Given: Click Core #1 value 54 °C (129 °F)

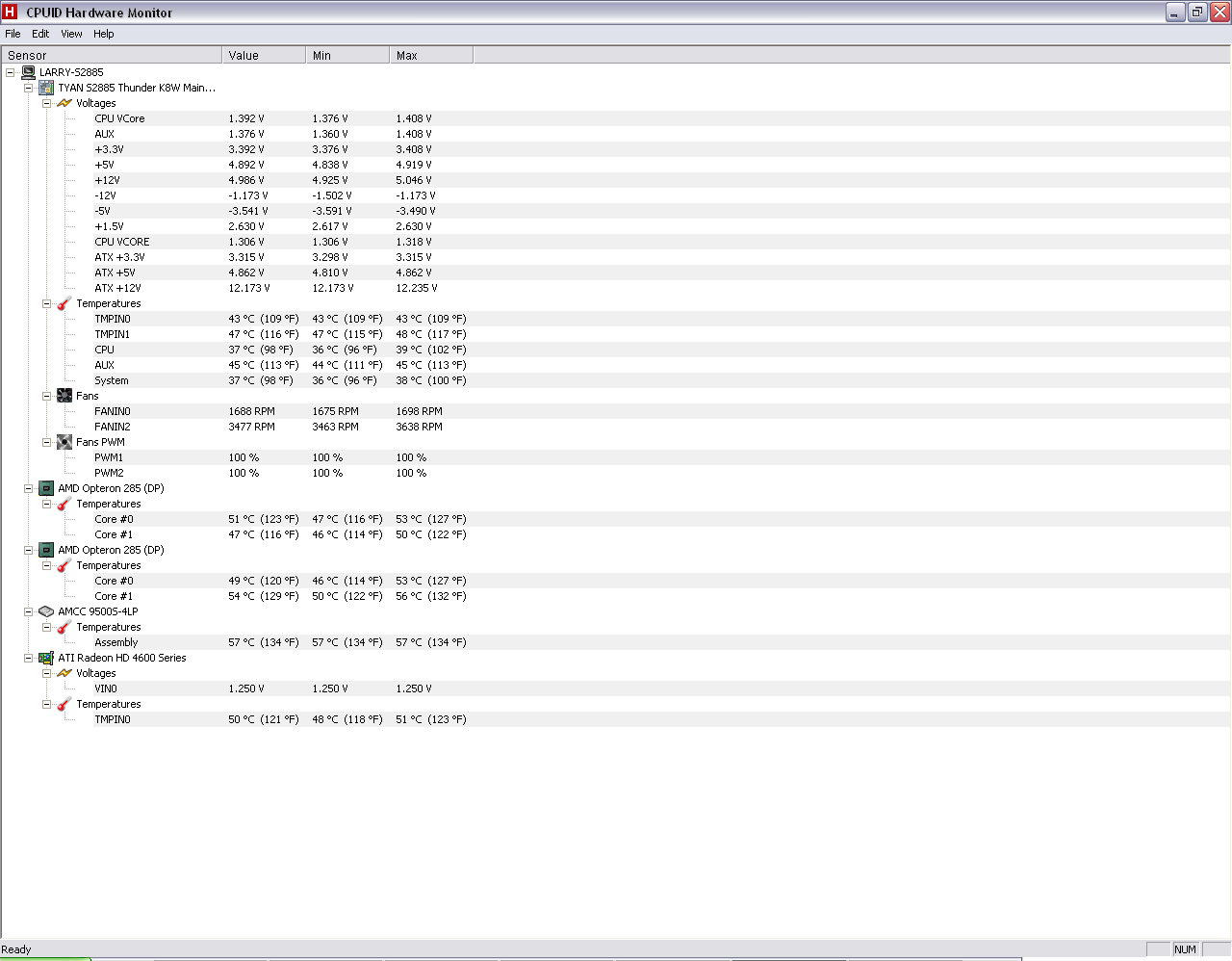Looking at the screenshot, I should [x=264, y=596].
